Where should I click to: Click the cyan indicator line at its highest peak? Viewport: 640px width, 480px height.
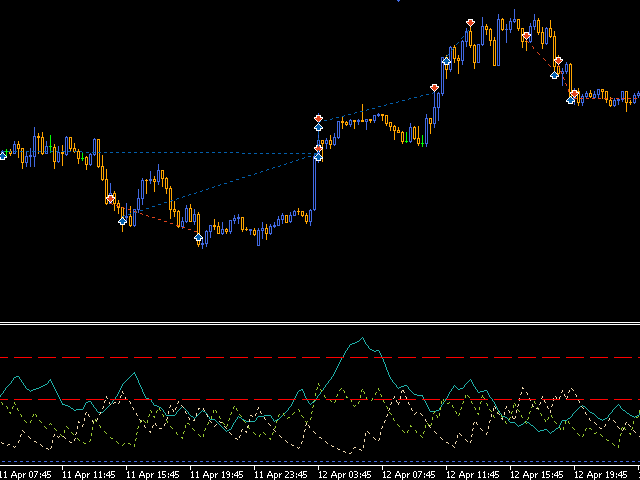(x=362, y=338)
